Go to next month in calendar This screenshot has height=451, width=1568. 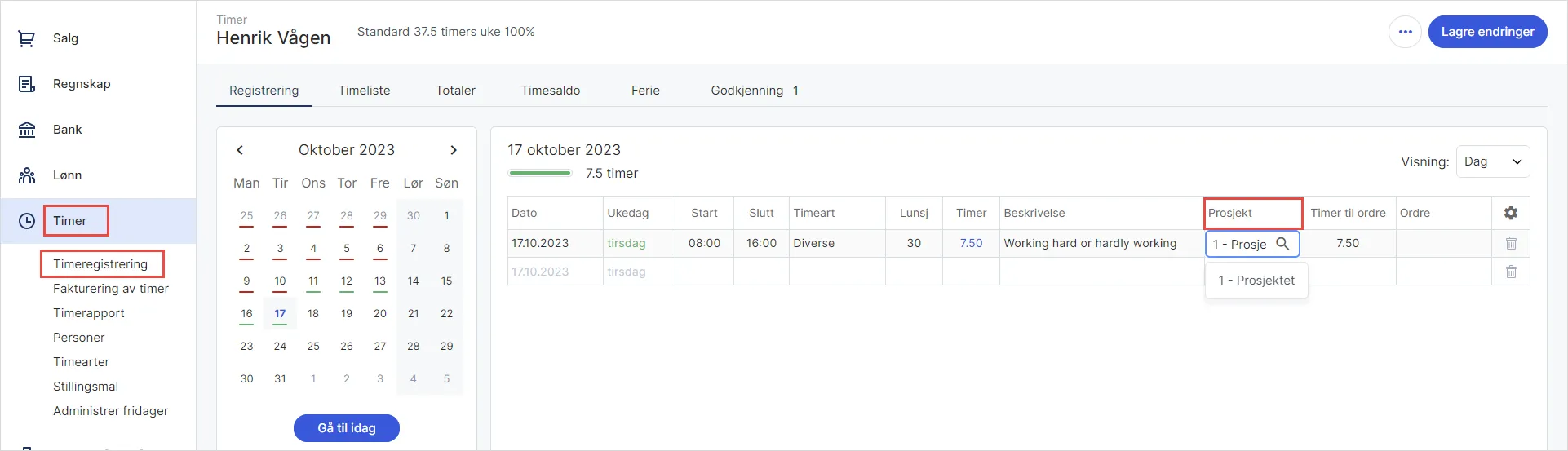pyautogui.click(x=454, y=150)
